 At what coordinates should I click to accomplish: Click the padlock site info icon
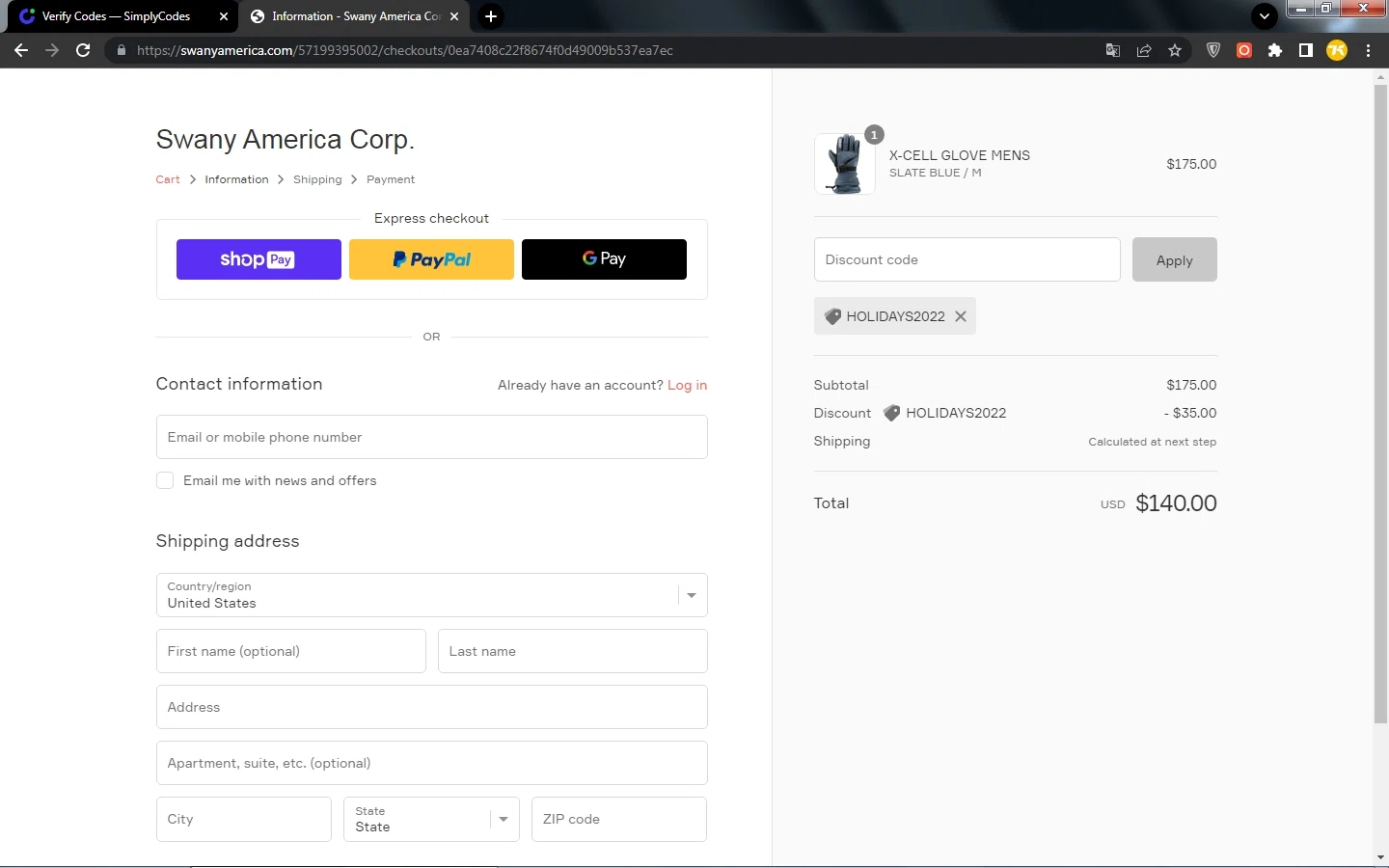pos(121,50)
